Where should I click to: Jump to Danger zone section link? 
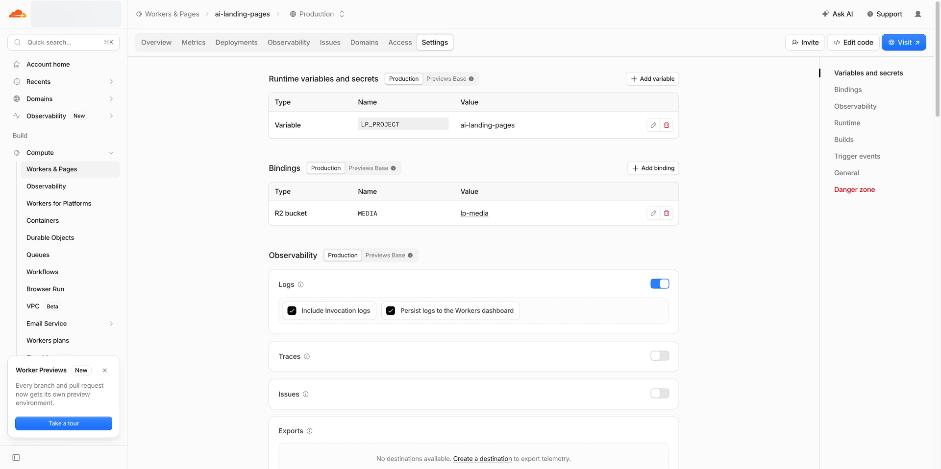click(x=855, y=190)
